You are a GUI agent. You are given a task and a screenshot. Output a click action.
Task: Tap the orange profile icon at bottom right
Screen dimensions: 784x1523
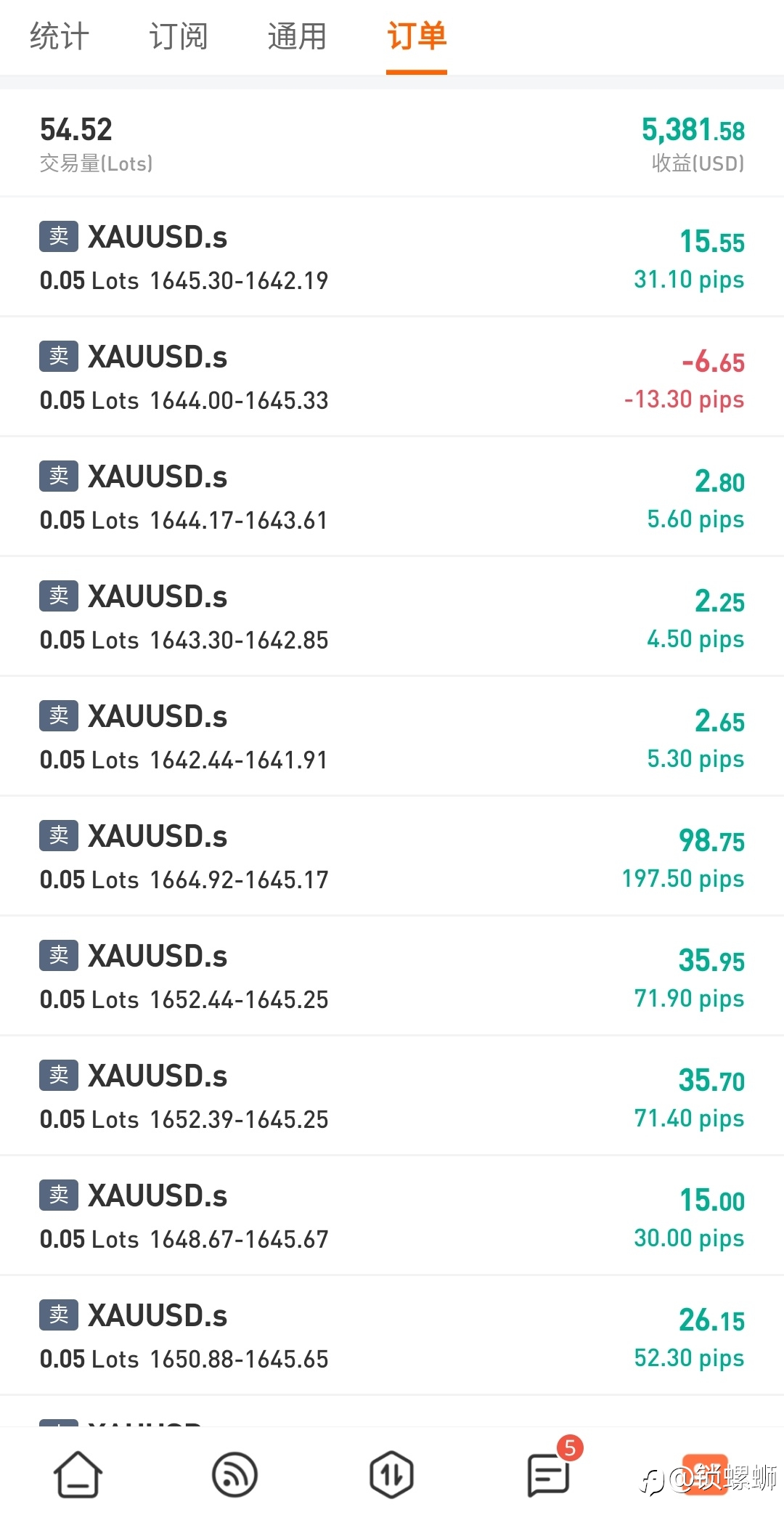pos(705,1474)
